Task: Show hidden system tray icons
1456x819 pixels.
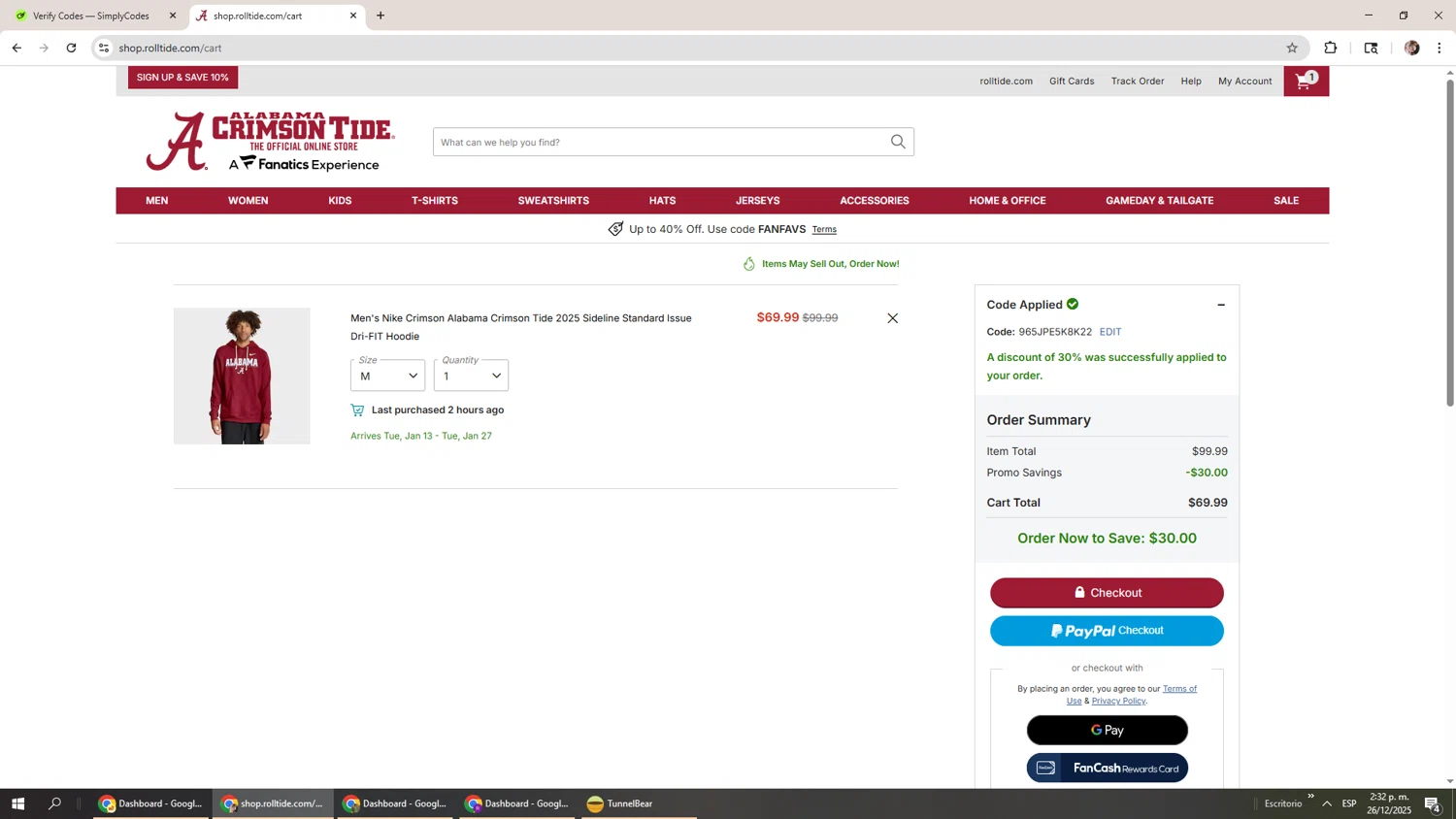Action: click(x=1327, y=803)
